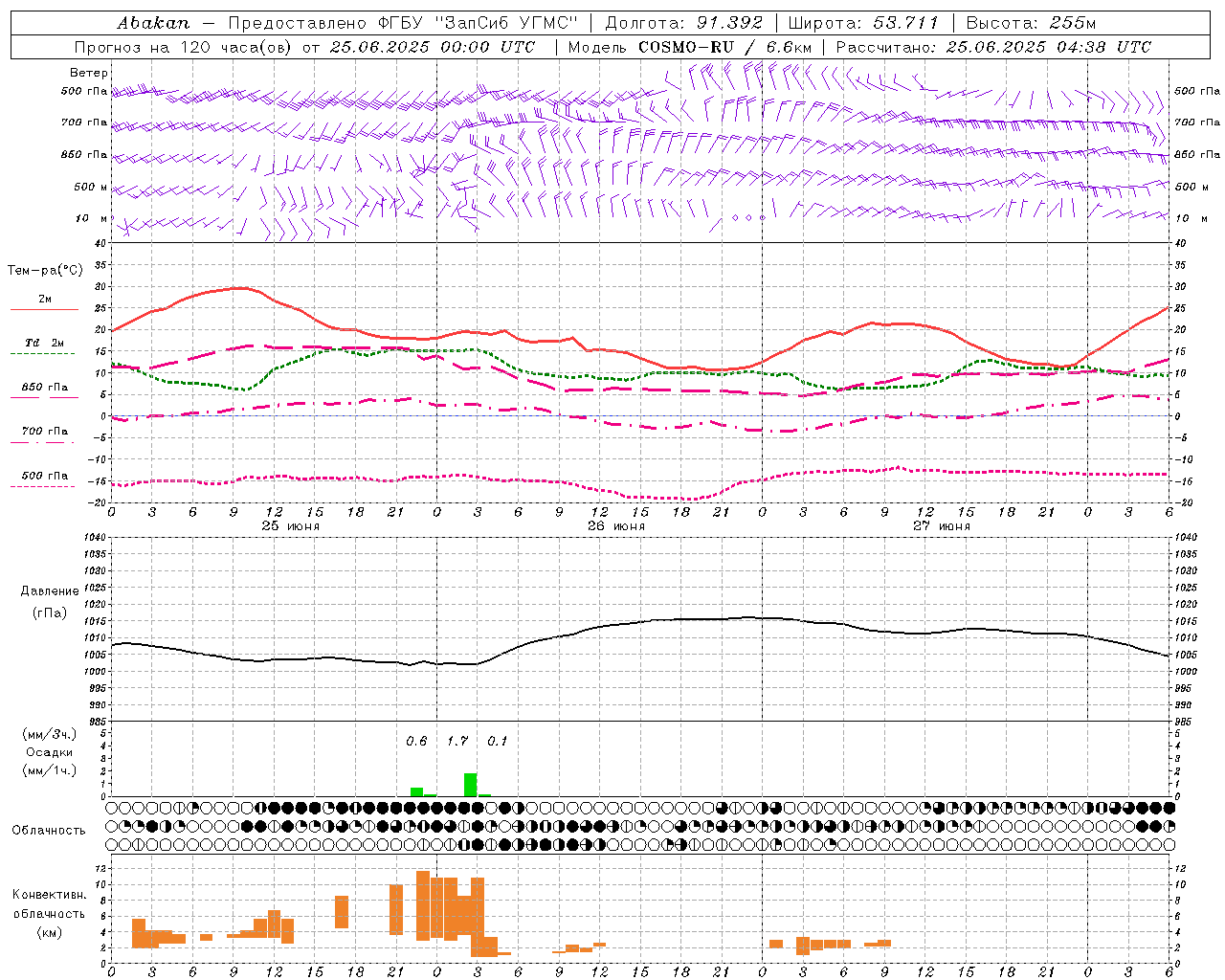Click the 40 value on left temperature axis
This screenshot has height=980, width=1225.
[100, 243]
